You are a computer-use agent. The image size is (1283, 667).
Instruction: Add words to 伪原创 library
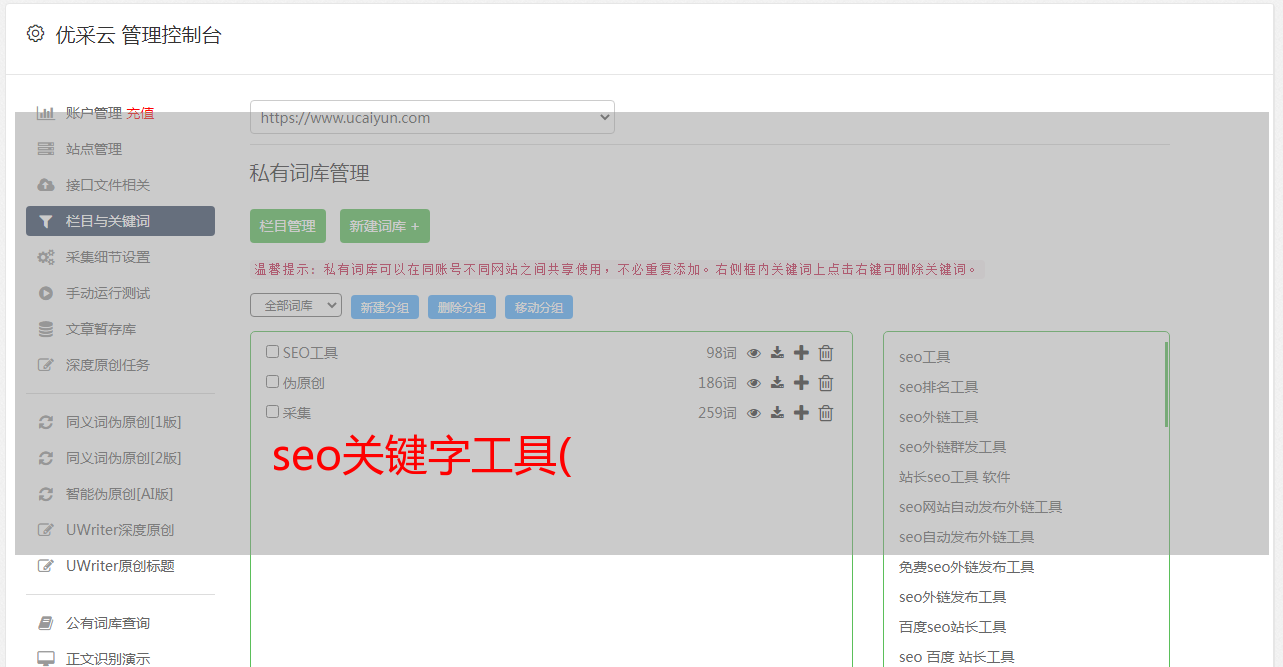pos(801,383)
